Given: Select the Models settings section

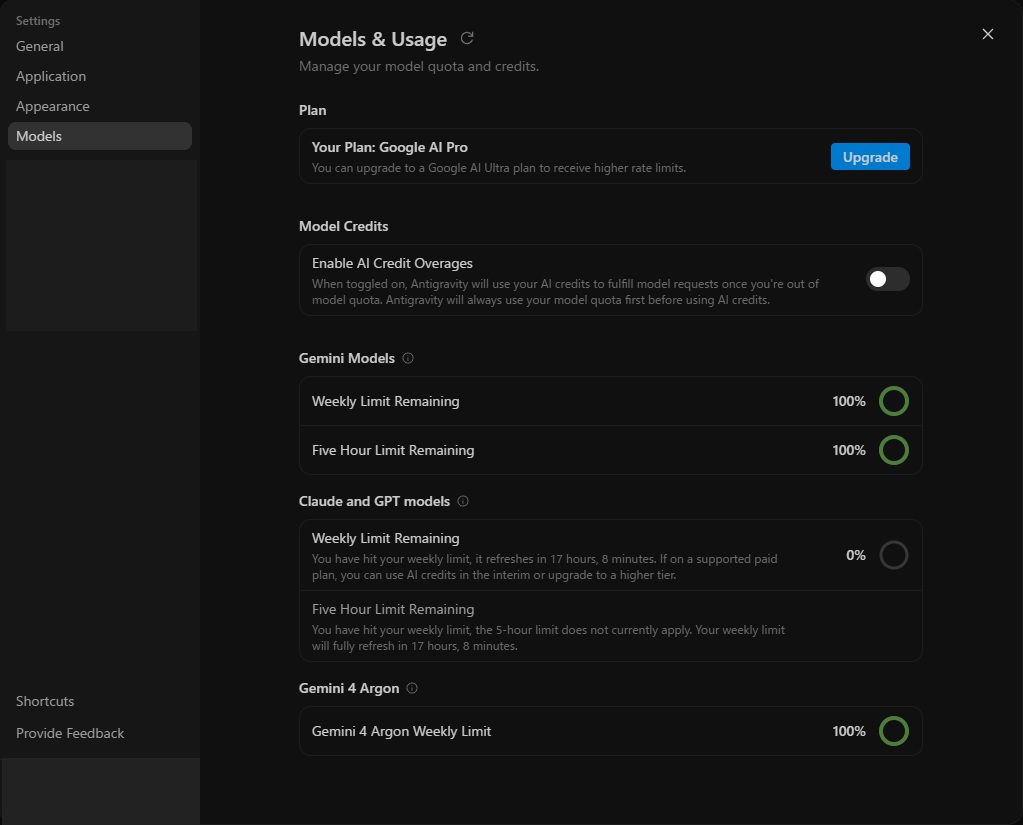Looking at the screenshot, I should 100,136.
